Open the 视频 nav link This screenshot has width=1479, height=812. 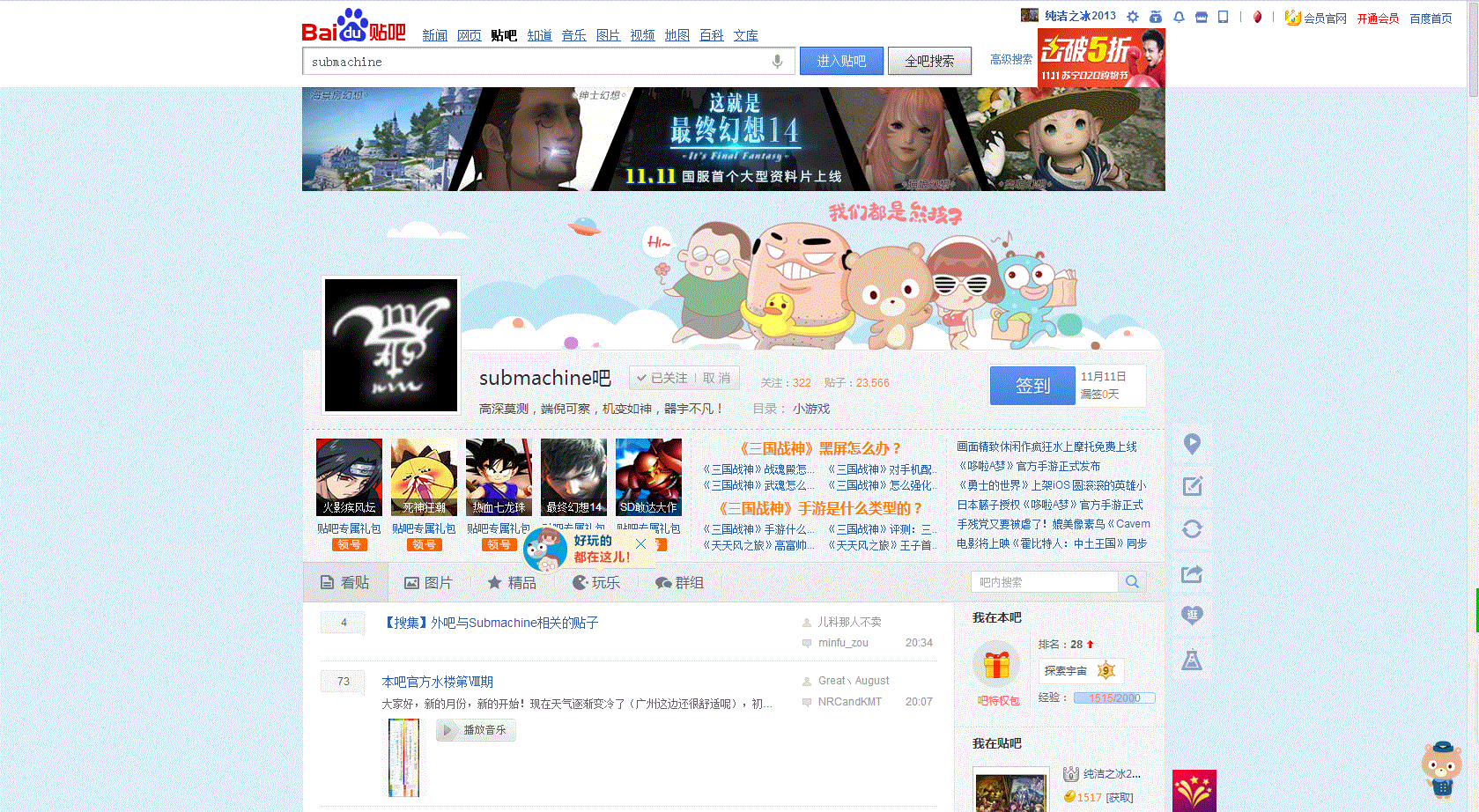pyautogui.click(x=642, y=35)
